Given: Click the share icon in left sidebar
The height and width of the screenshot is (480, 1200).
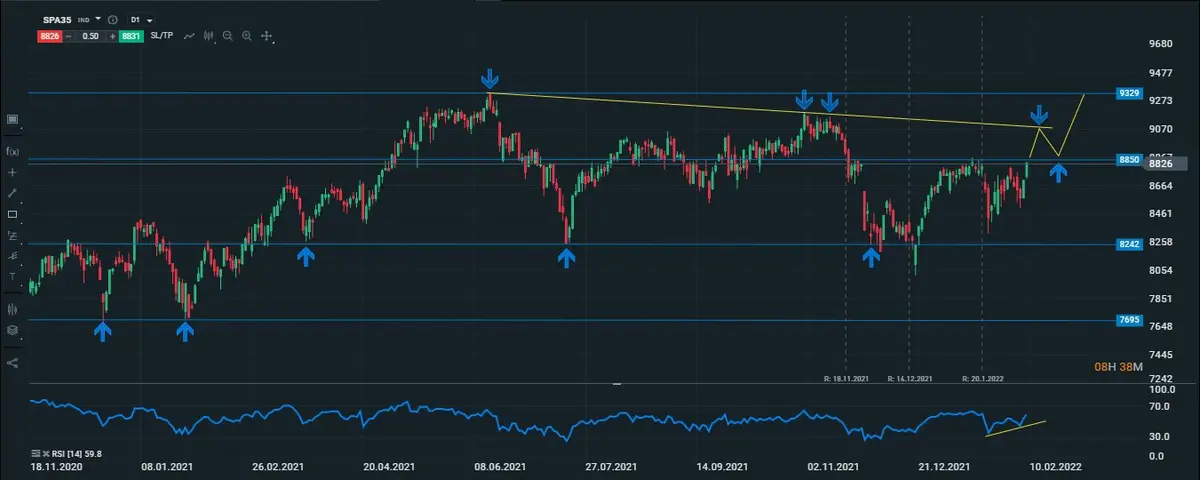Looking at the screenshot, I should click(x=13, y=363).
